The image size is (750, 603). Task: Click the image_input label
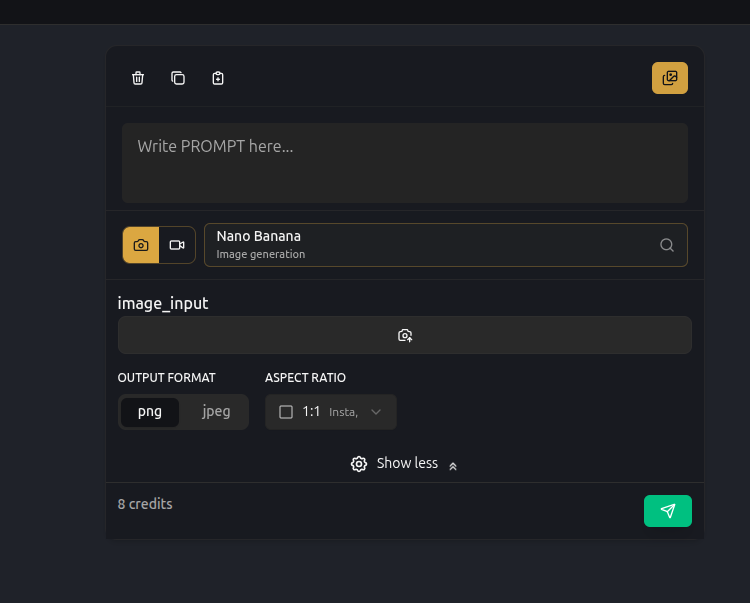163,304
